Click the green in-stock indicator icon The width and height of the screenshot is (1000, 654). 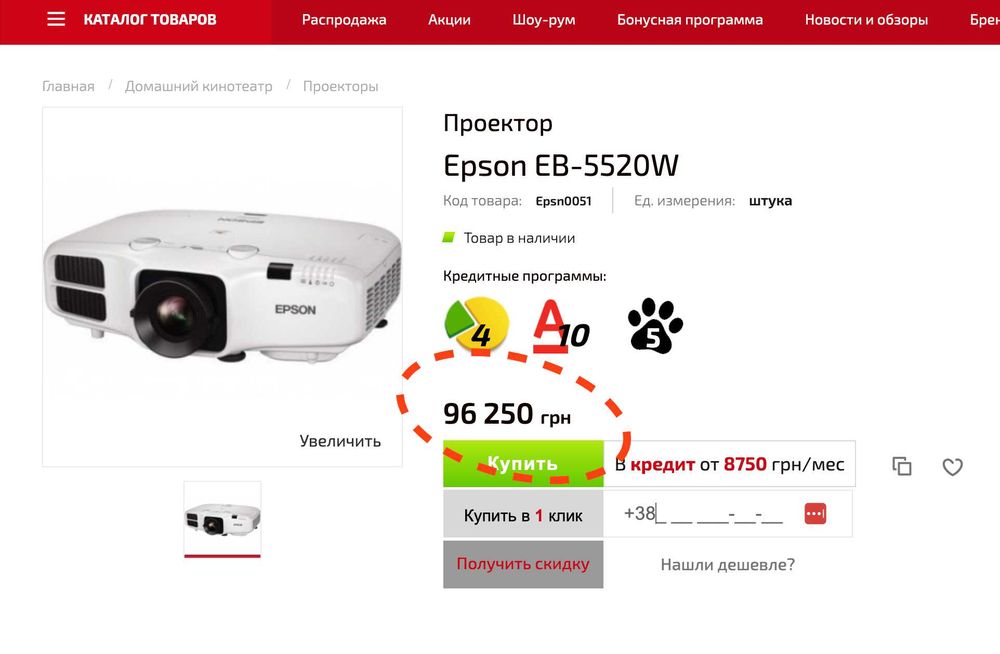(449, 237)
